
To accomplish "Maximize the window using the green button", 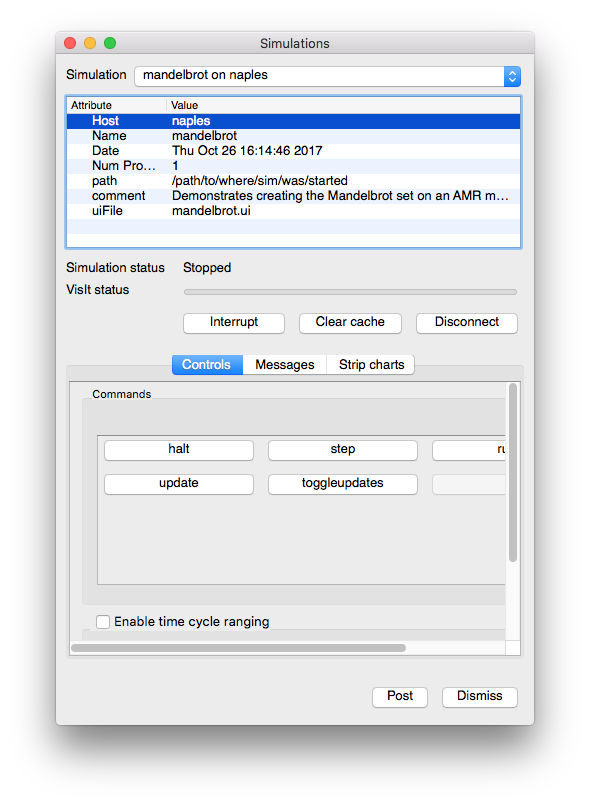I will coord(110,43).
